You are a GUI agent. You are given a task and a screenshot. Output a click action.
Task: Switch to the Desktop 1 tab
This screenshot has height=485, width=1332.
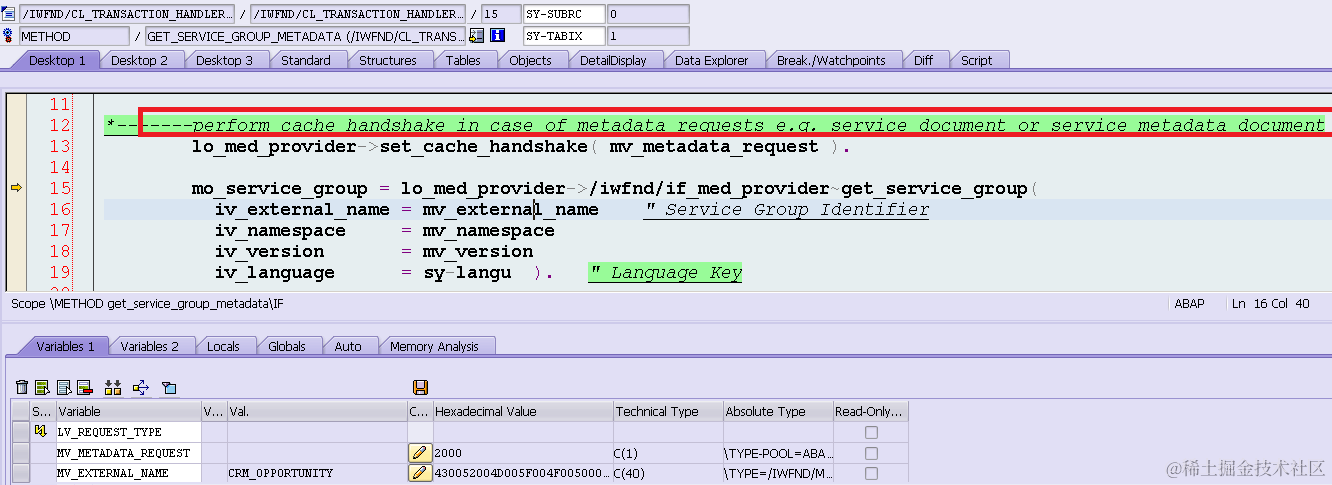[x=57, y=60]
